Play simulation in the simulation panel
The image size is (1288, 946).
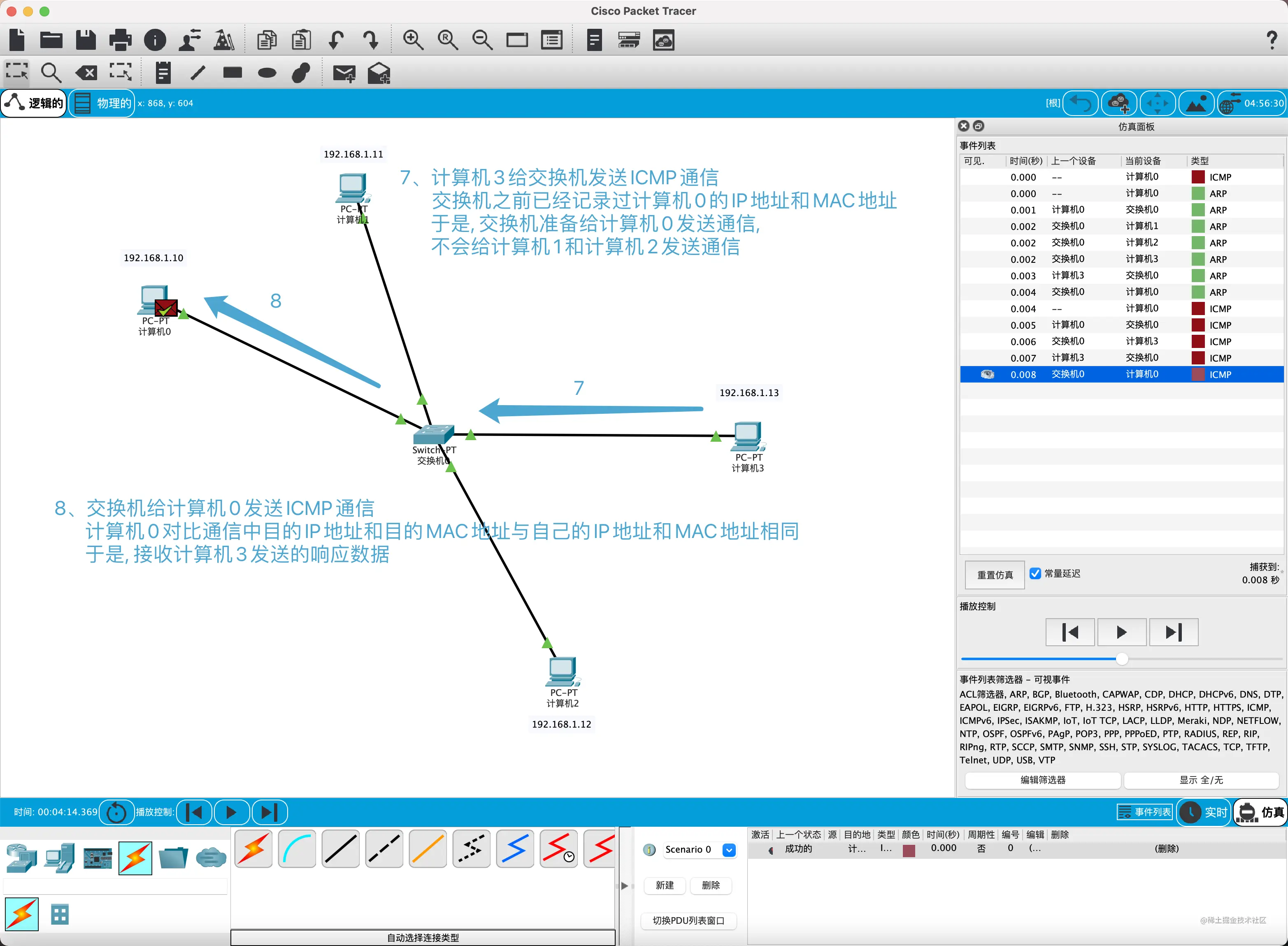point(1121,632)
